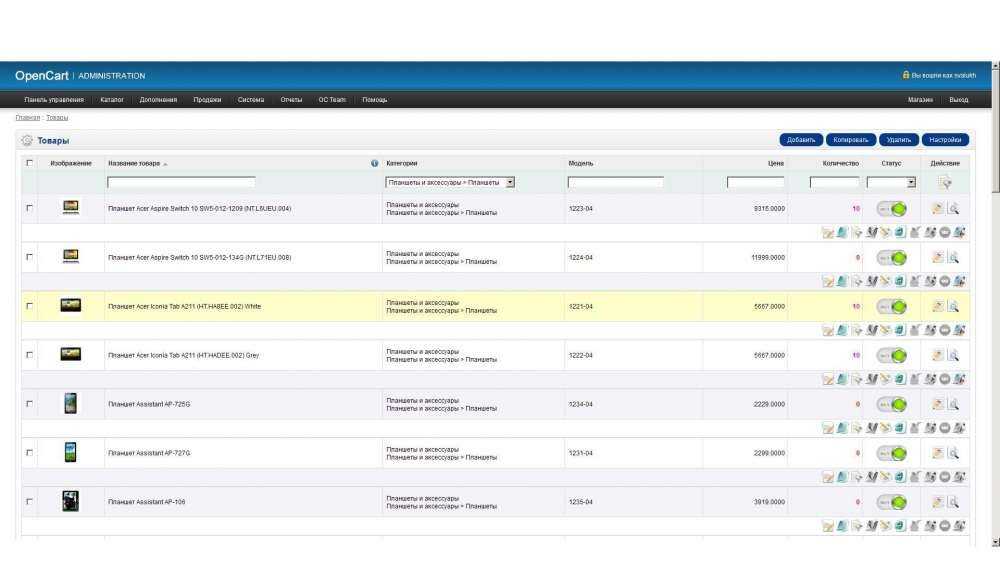Disable the status switch for Assistant AP-106

pos(892,503)
